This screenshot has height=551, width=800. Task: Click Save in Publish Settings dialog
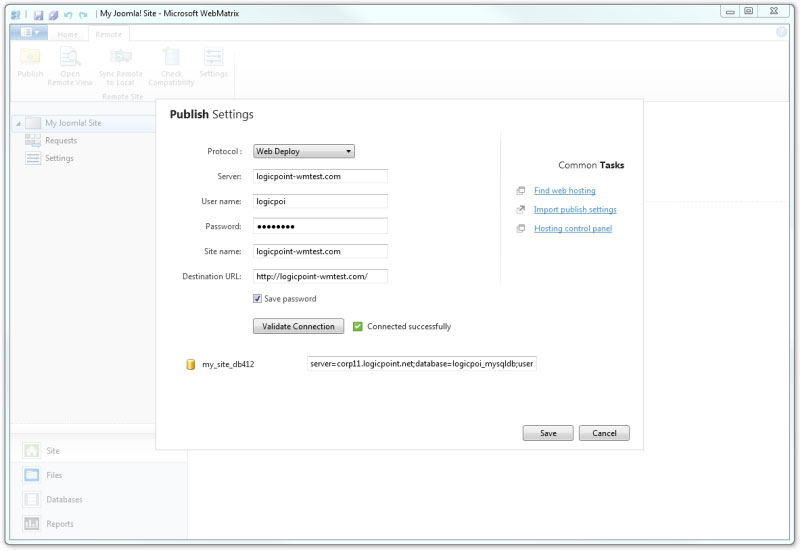pos(548,433)
